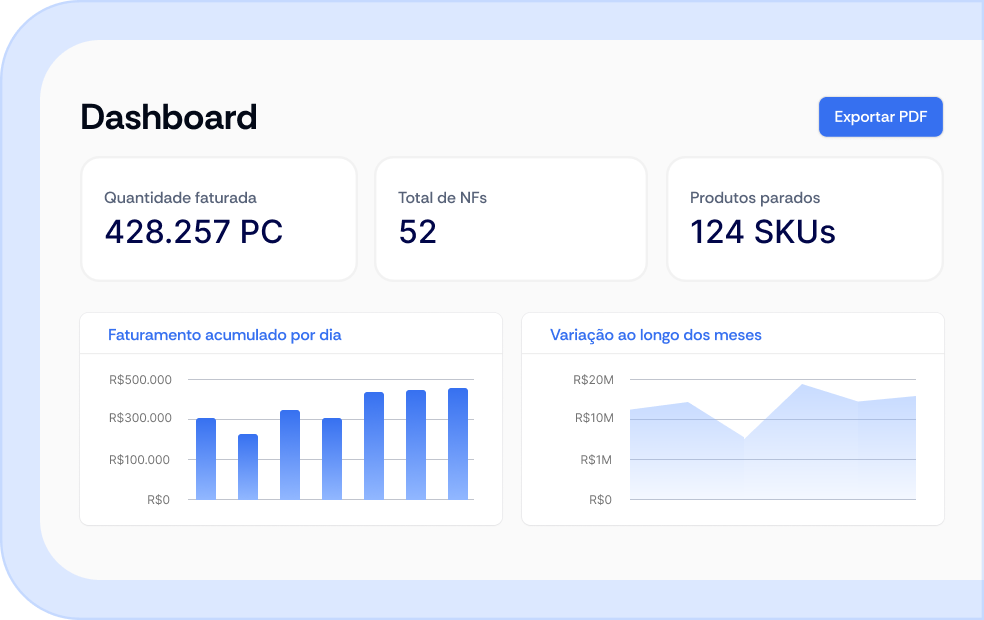The image size is (984, 620).
Task: Click the highest peak of the area chart
Action: pos(802,385)
